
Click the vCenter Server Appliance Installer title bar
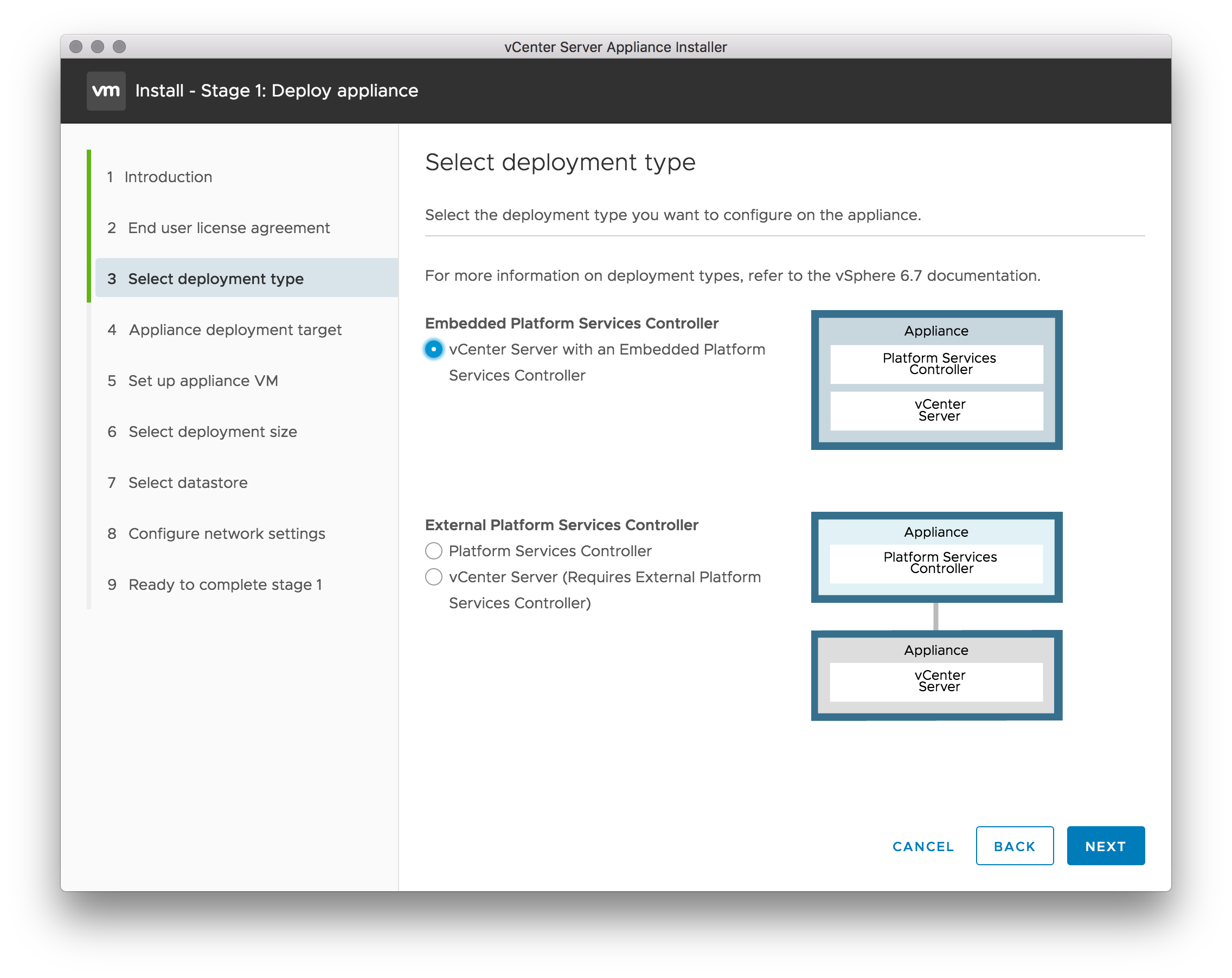click(x=615, y=46)
